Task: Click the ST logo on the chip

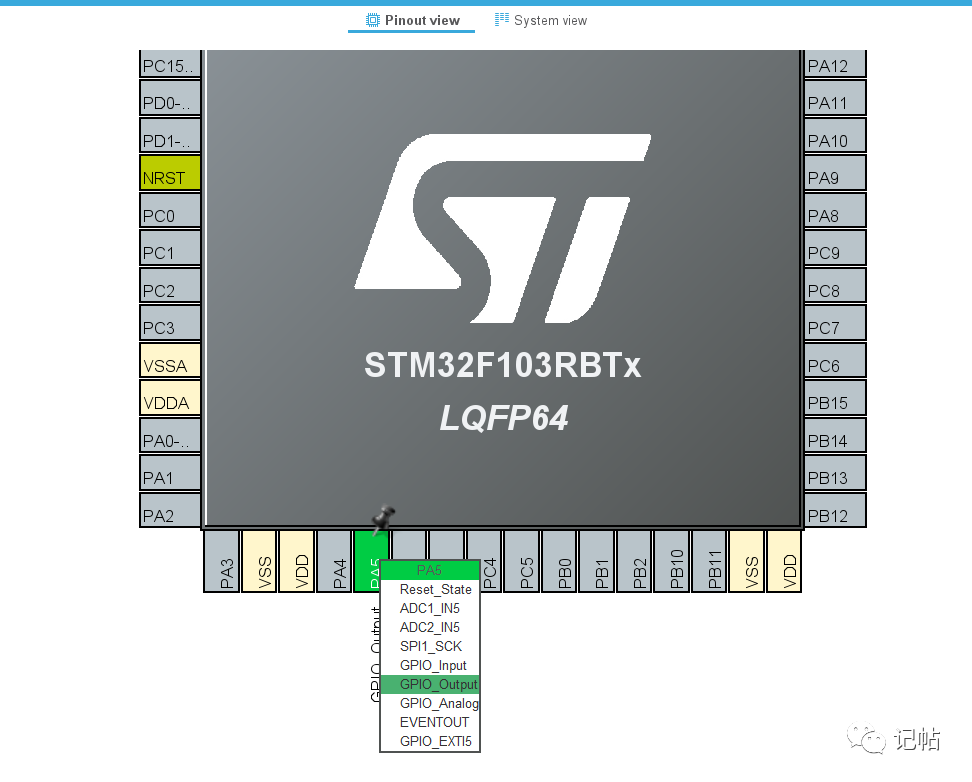Action: (x=503, y=228)
